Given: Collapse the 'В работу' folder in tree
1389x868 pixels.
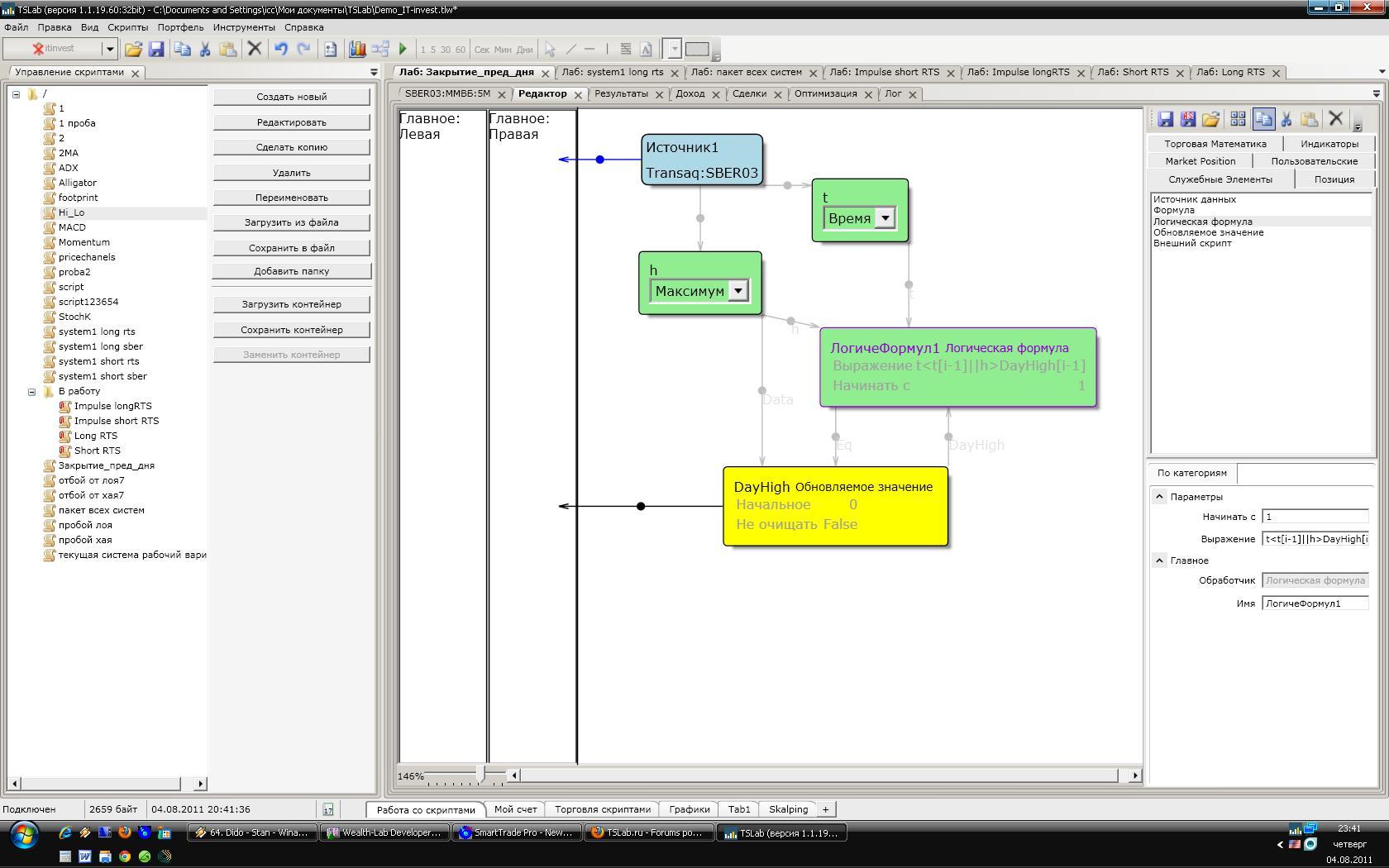Looking at the screenshot, I should [x=32, y=392].
